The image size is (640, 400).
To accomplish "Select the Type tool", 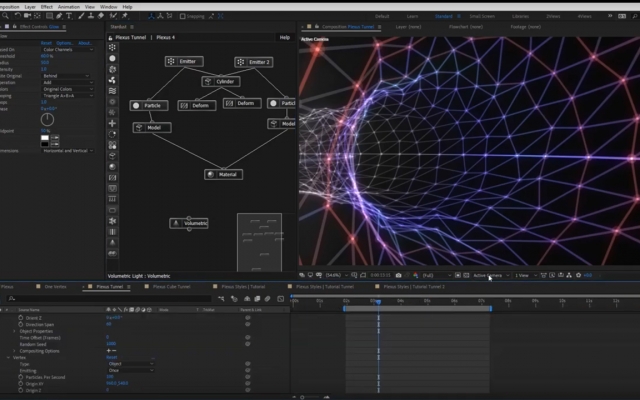I will click(x=69, y=16).
